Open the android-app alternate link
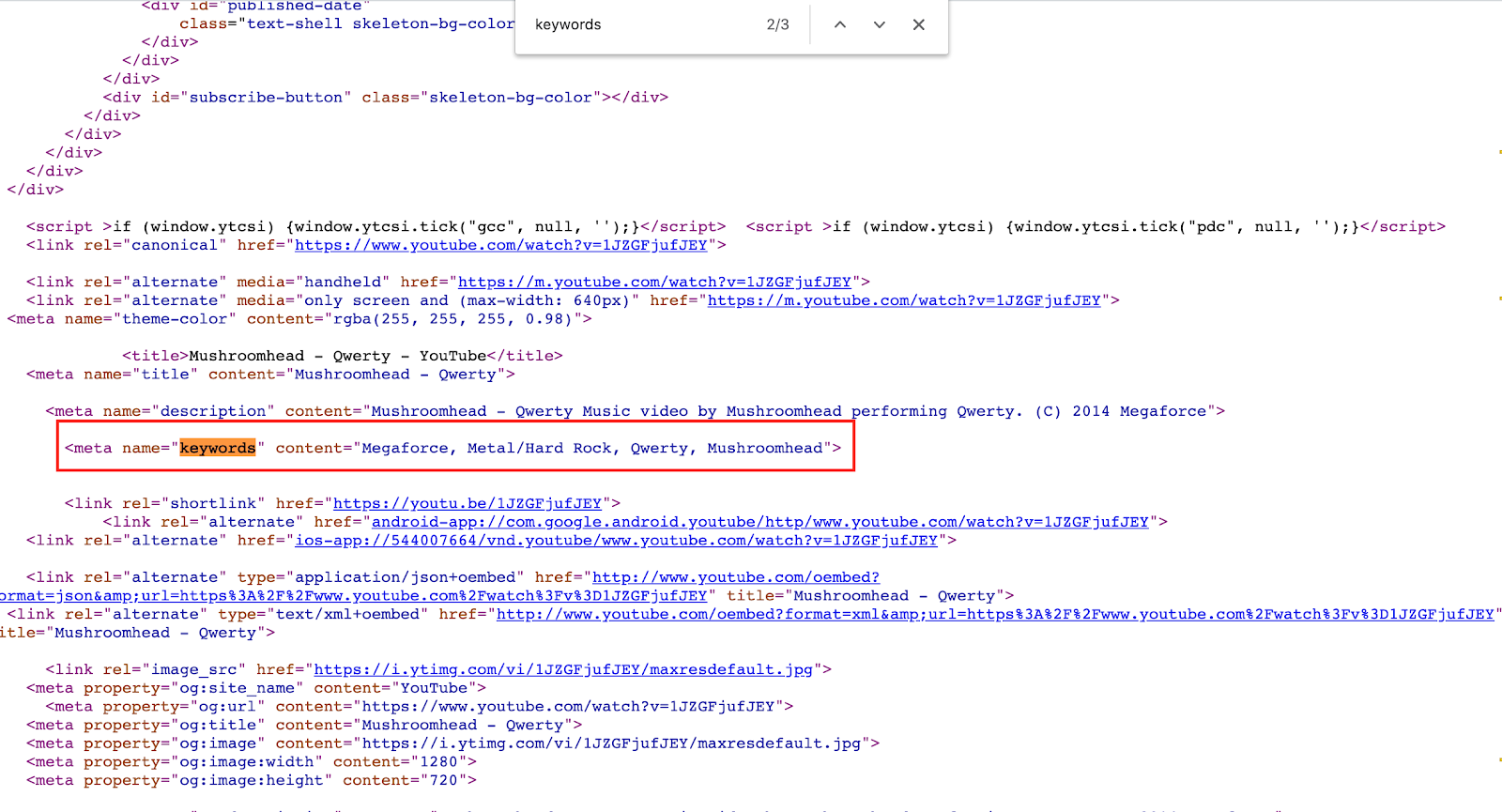This screenshot has height=812, width=1502. [760, 522]
